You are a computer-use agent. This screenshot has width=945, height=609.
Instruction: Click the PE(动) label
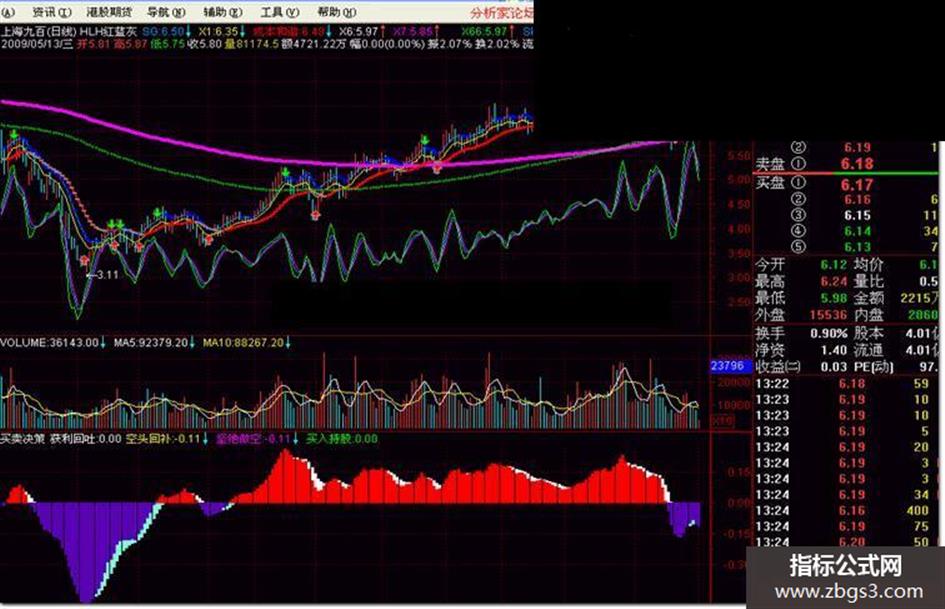click(x=874, y=367)
